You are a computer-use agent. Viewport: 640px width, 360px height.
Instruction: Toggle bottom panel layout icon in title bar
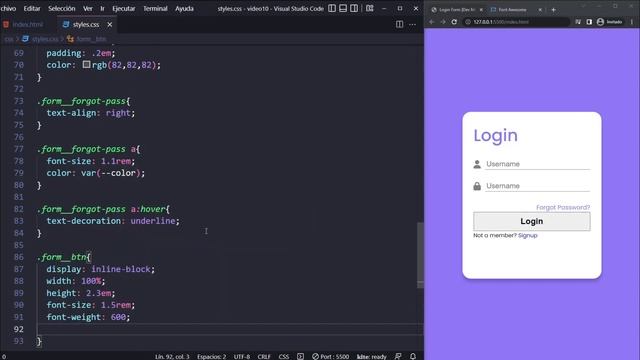pos(343,8)
